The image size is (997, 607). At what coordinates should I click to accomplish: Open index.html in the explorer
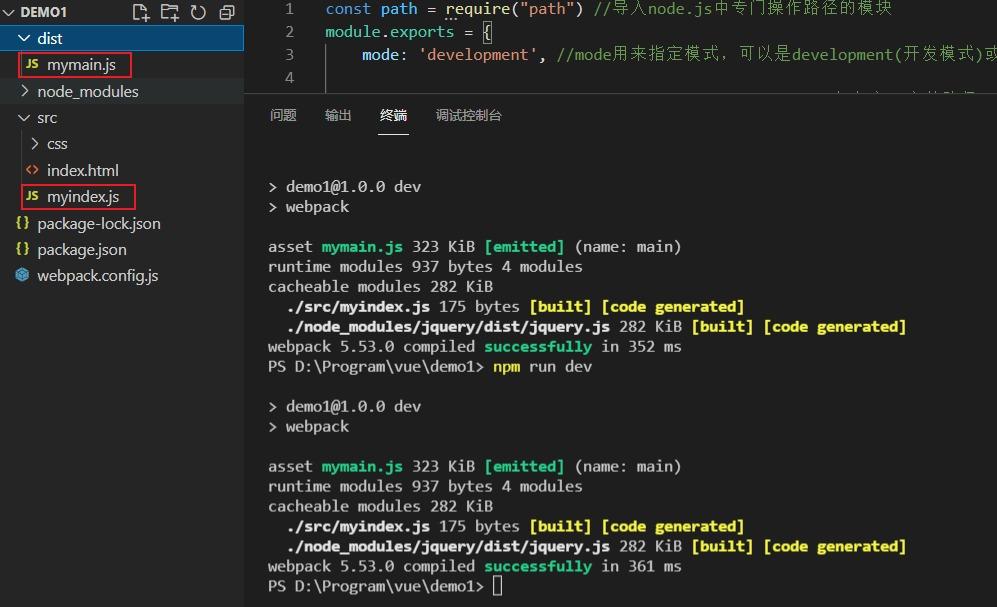coord(83,170)
